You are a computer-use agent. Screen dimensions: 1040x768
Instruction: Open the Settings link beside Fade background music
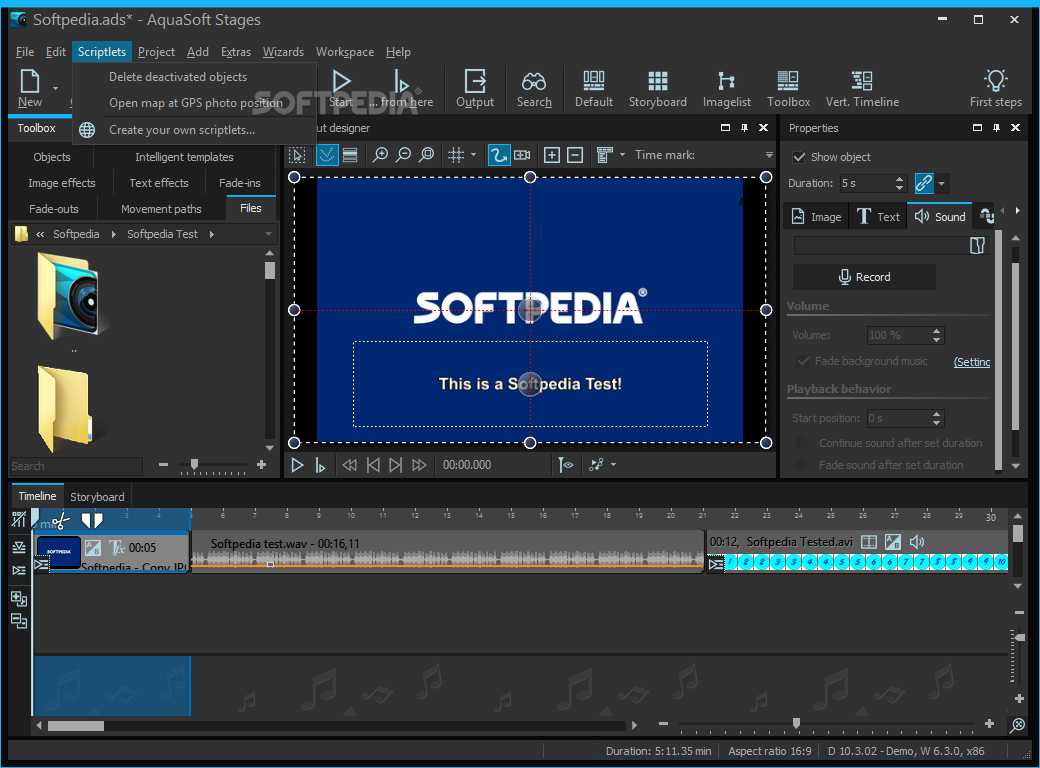pos(972,361)
